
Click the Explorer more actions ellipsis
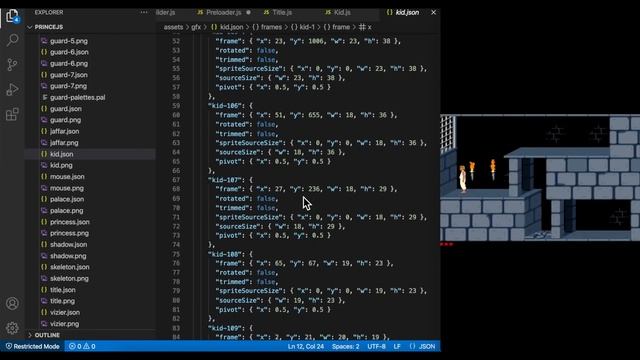click(x=144, y=12)
